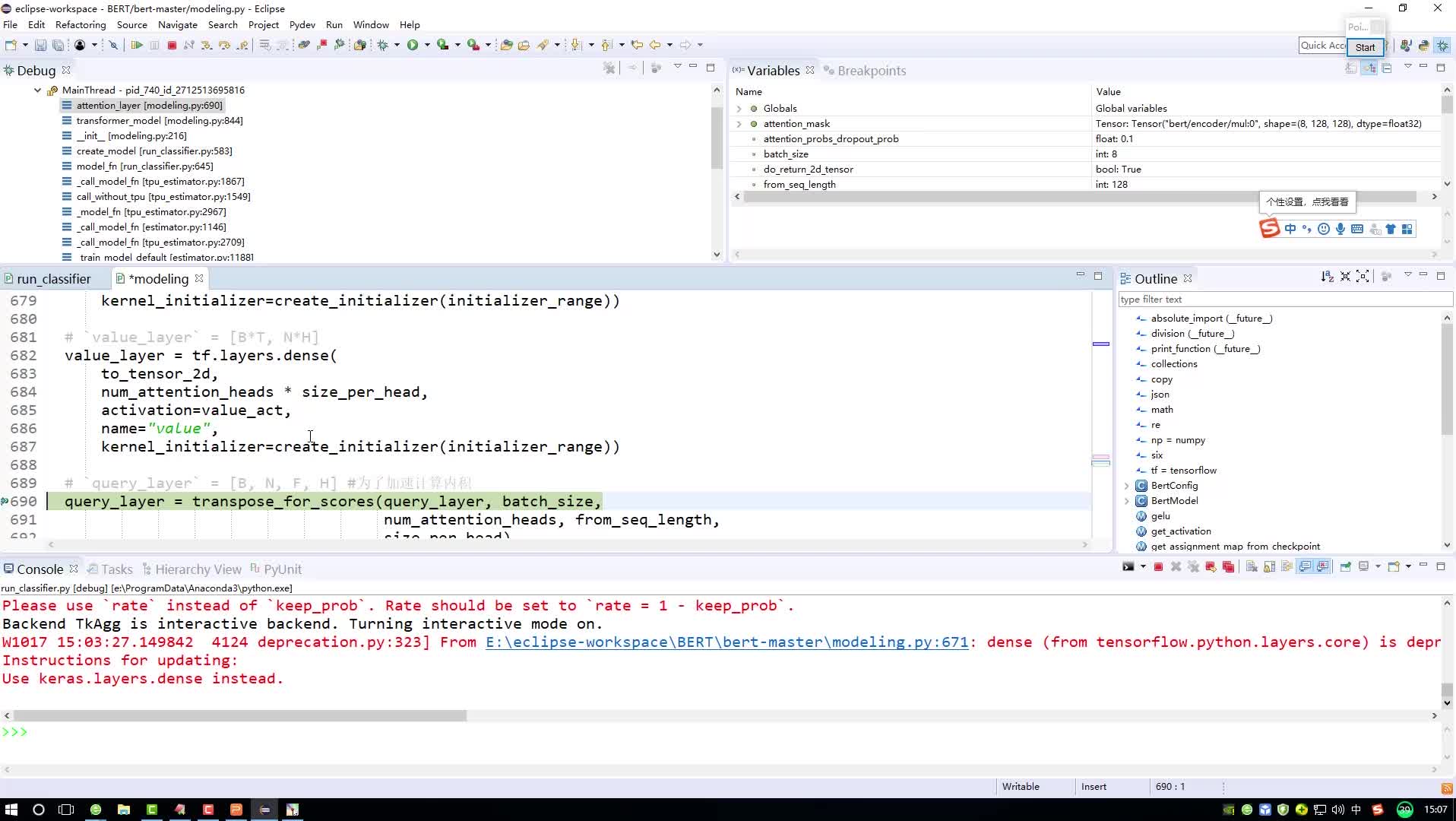The height and width of the screenshot is (821, 1456).
Task: Pin the console view
Action: 1346,567
